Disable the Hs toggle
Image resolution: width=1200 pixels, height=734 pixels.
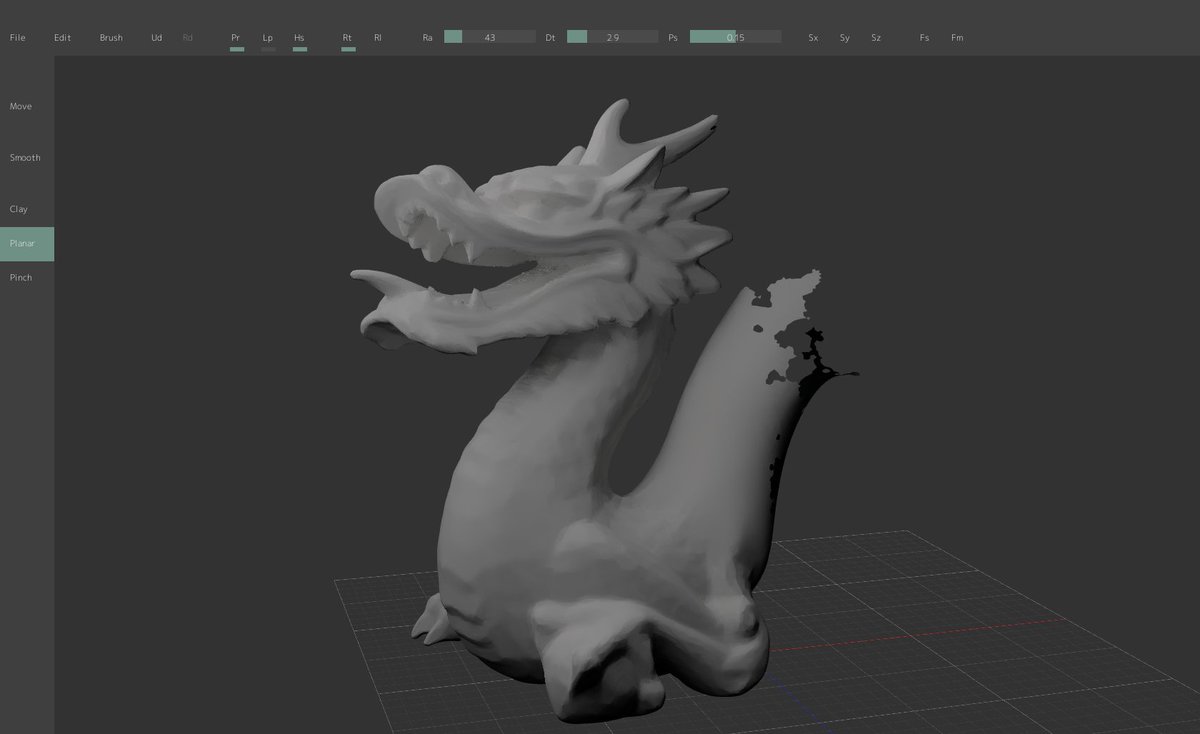click(x=299, y=37)
